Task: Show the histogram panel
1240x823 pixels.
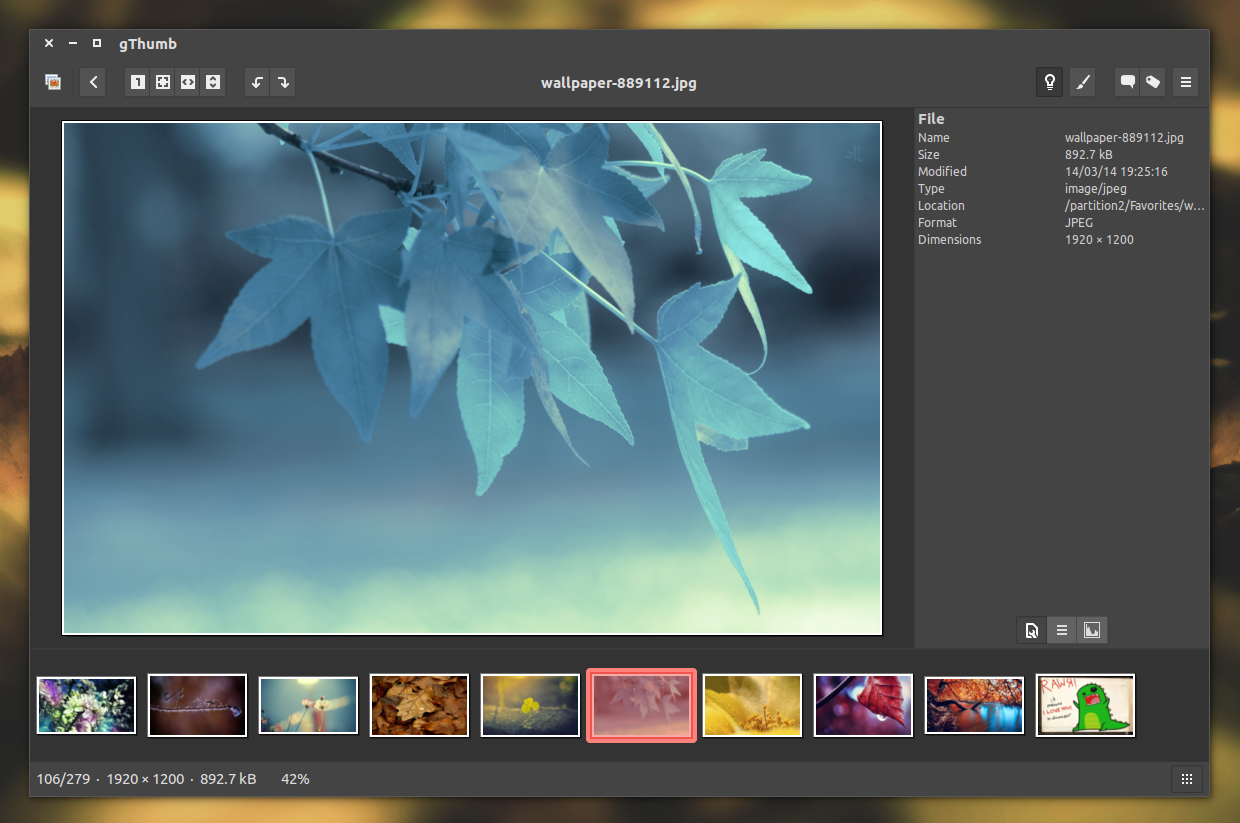Action: pos(1092,630)
